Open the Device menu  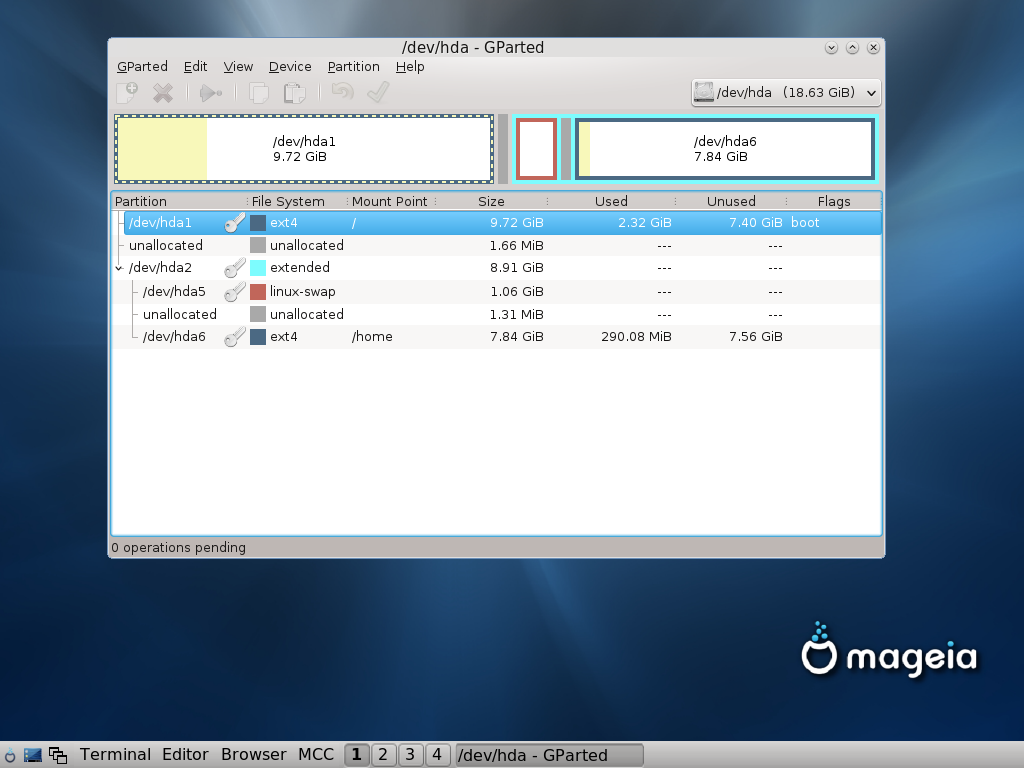pyautogui.click(x=290, y=67)
